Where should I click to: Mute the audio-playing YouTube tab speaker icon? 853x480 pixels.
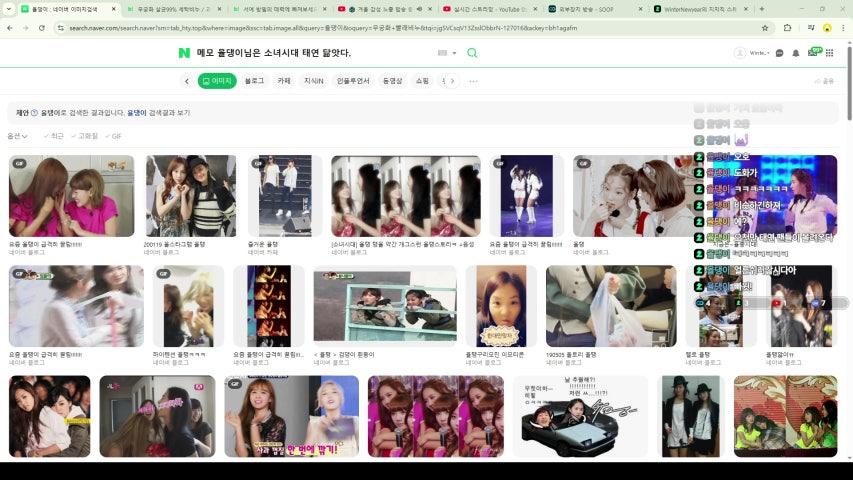pyautogui.click(x=419, y=9)
